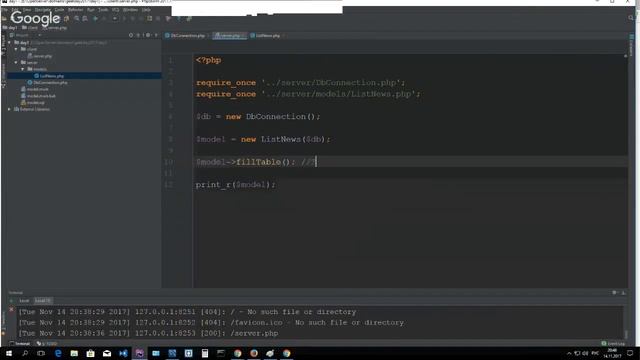Viewport: 640px width, 360px height.
Task: Hide the Project tool window
Action: click(x=156, y=36)
